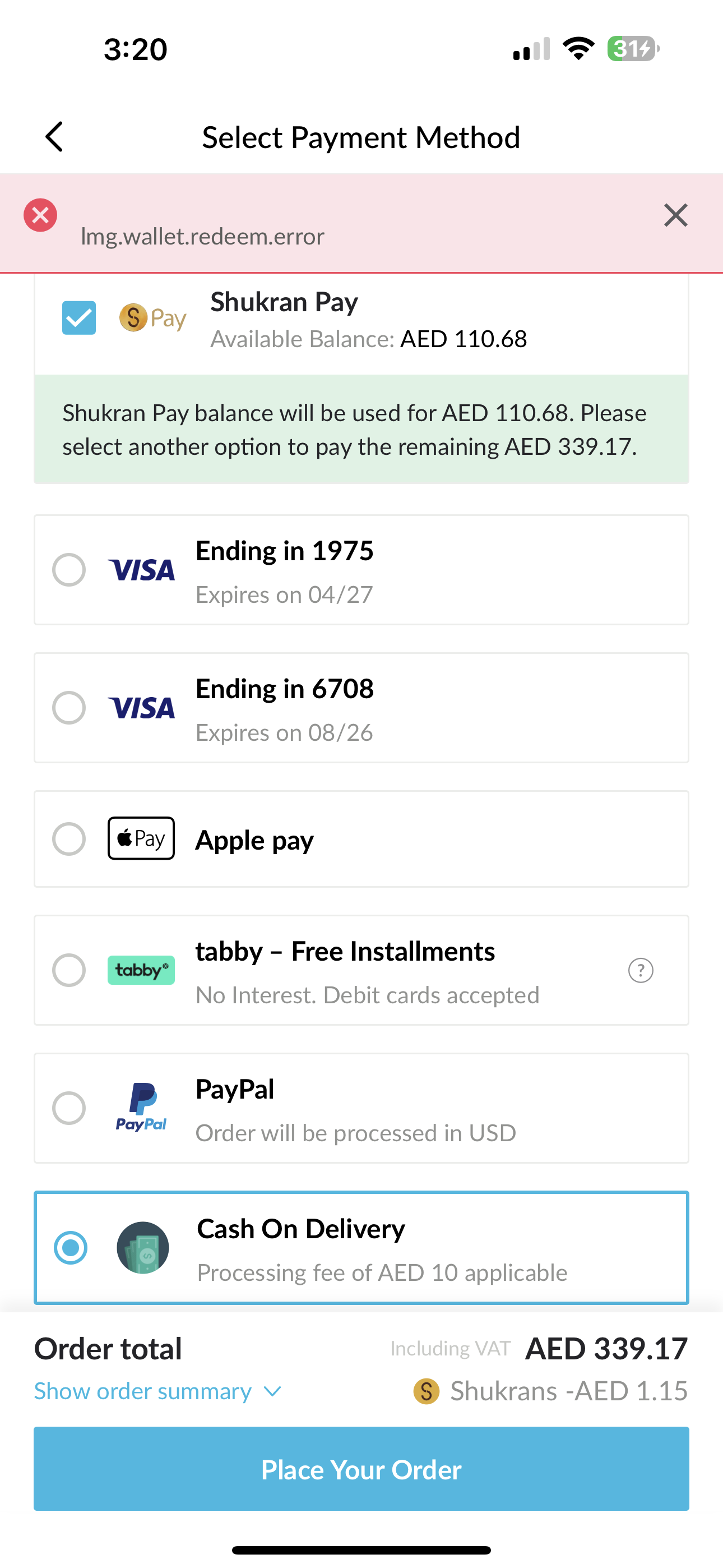Select Visa card ending in 6708
723x1568 pixels.
coord(69,707)
